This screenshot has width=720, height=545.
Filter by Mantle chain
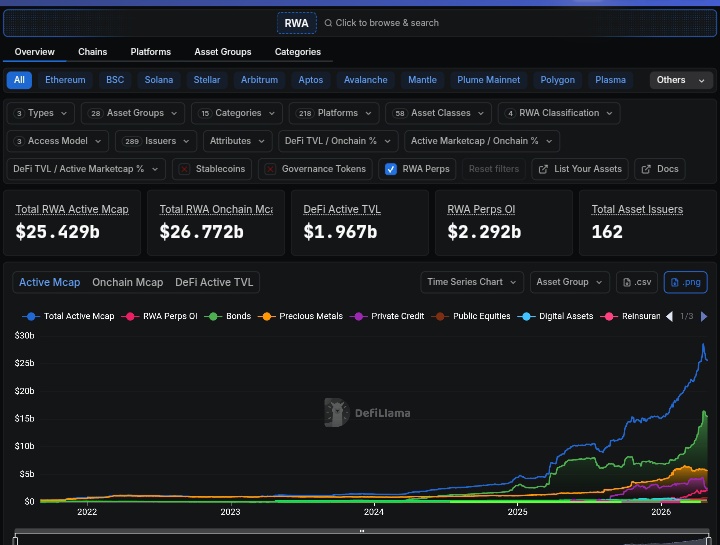click(422, 80)
